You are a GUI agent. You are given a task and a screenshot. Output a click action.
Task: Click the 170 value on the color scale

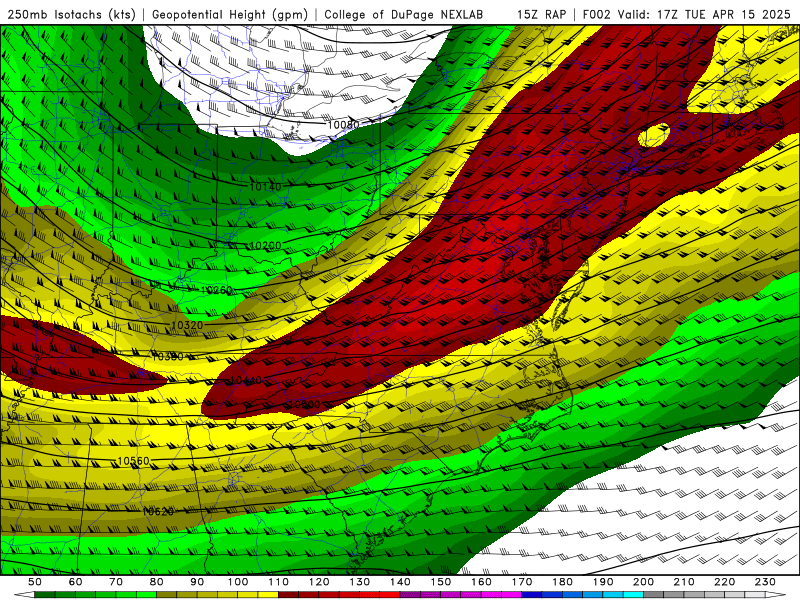(x=522, y=582)
